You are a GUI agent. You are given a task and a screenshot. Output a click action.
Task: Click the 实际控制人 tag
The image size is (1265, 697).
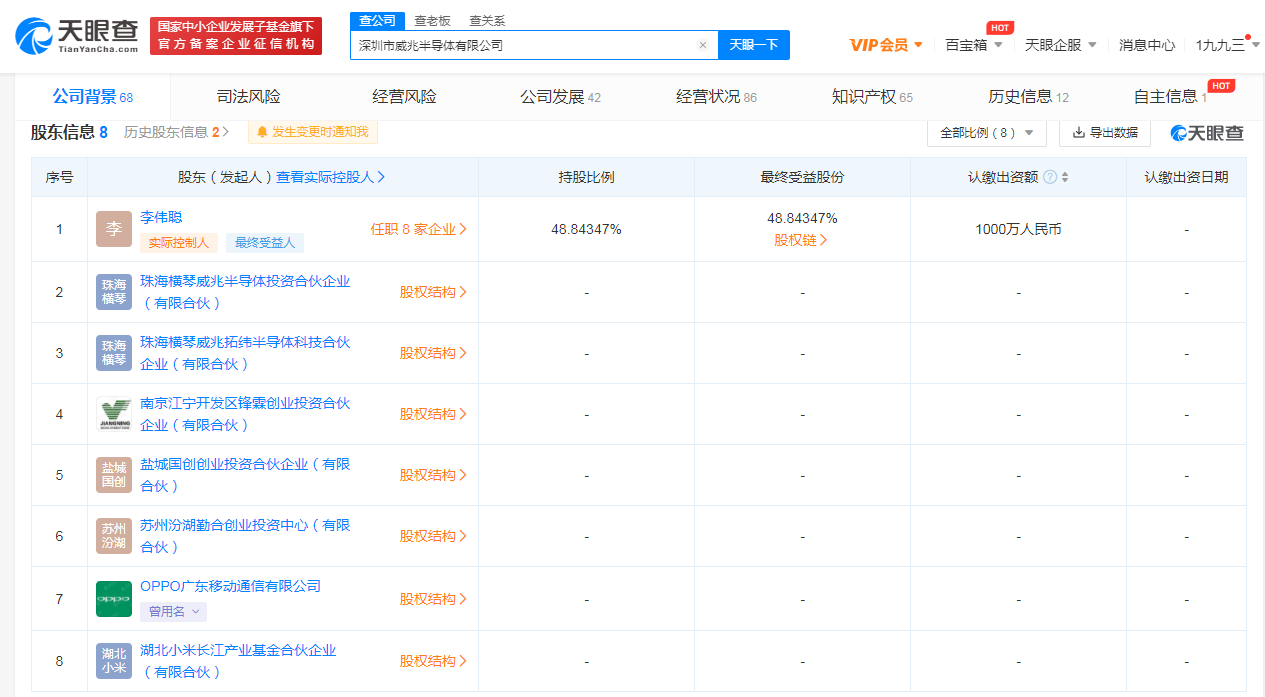pos(179,243)
